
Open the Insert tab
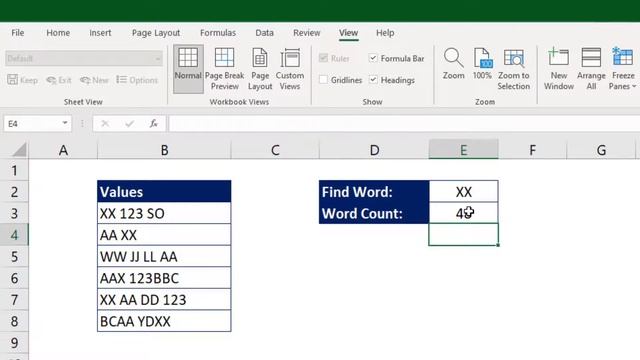pyautogui.click(x=100, y=33)
